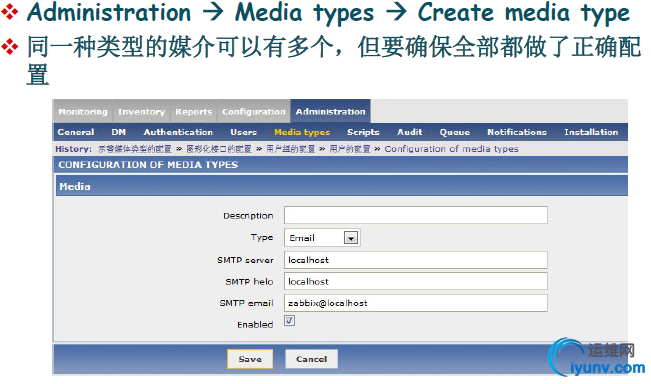Toggle the Enabled checkbox
This screenshot has width=651, height=384.
[289, 320]
